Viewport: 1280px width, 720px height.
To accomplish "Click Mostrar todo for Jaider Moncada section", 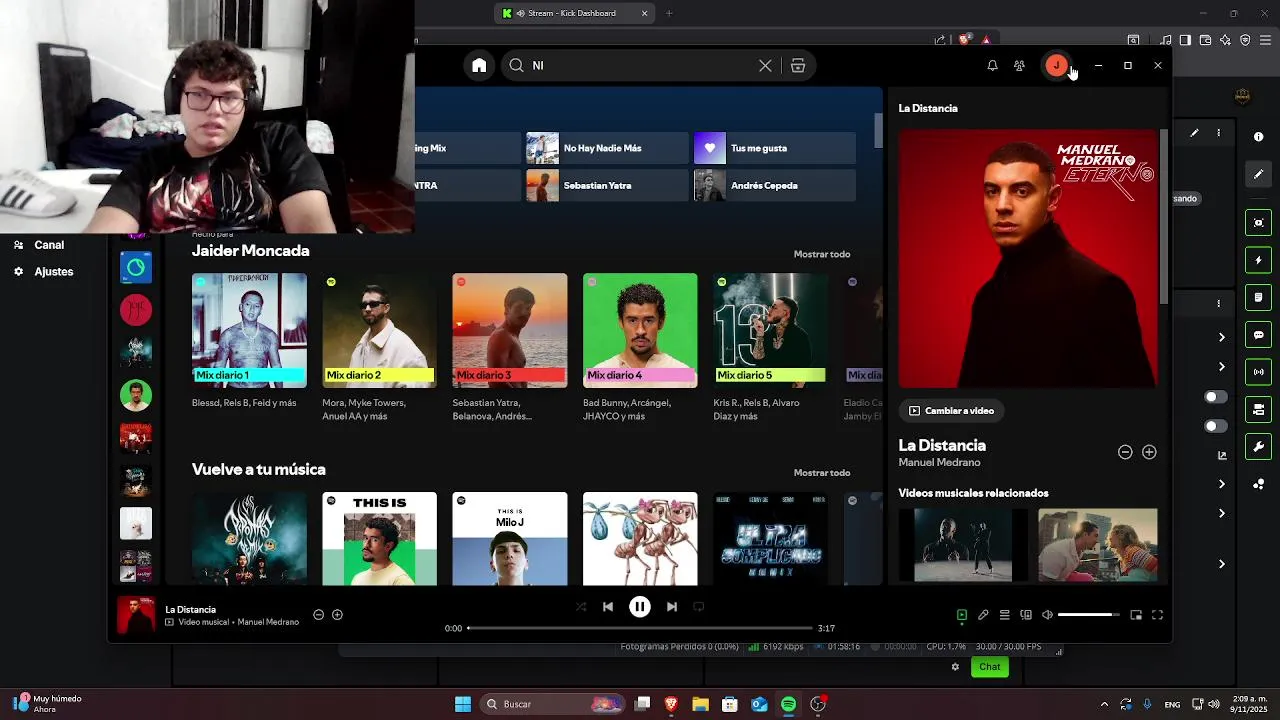I will [822, 254].
